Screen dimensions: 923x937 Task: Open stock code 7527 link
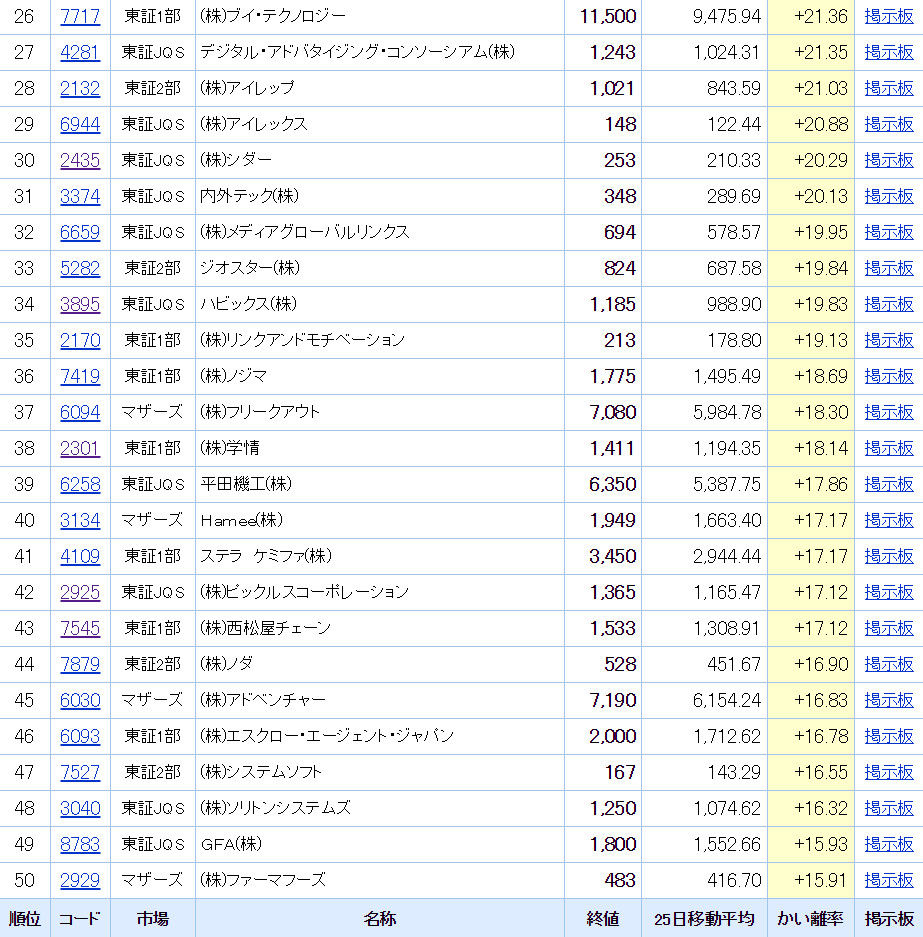(80, 772)
